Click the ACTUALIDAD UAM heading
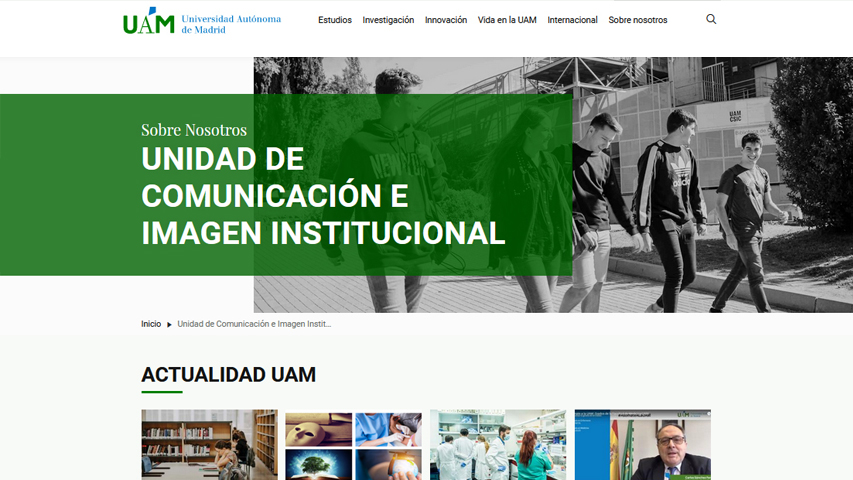 [228, 374]
